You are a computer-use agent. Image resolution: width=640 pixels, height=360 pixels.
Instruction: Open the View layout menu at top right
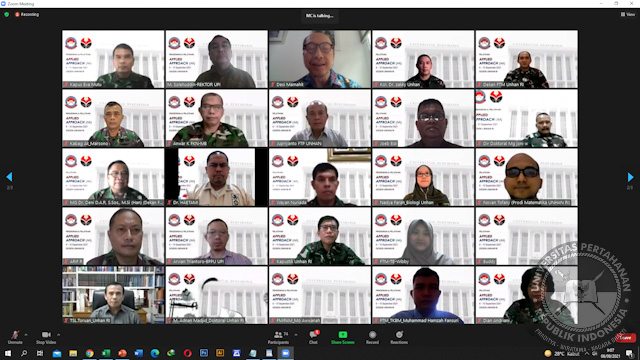tap(628, 14)
